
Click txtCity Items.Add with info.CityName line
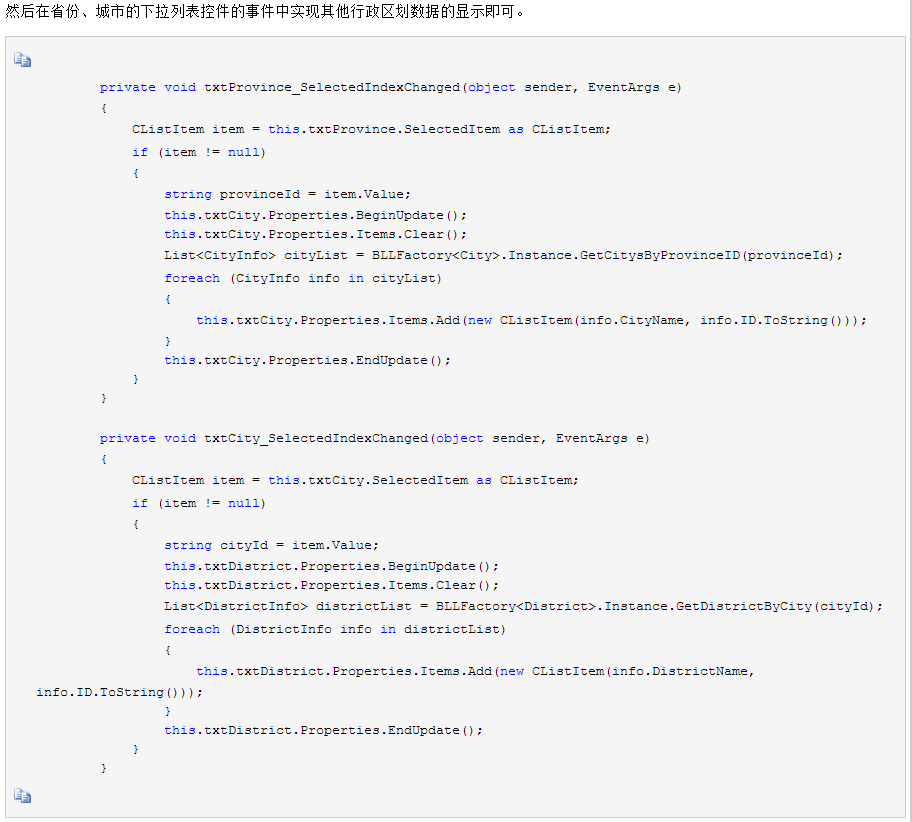(531, 320)
